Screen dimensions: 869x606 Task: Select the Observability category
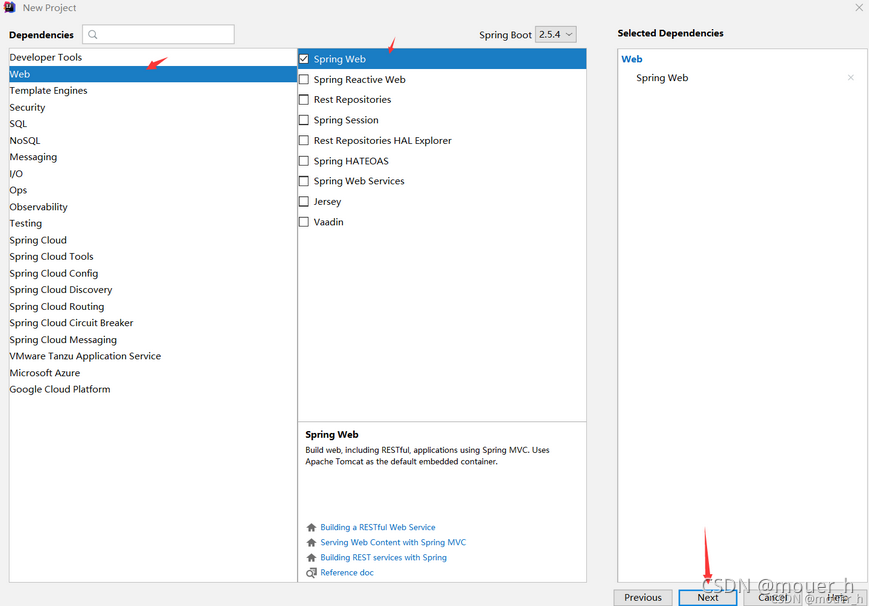pos(153,207)
